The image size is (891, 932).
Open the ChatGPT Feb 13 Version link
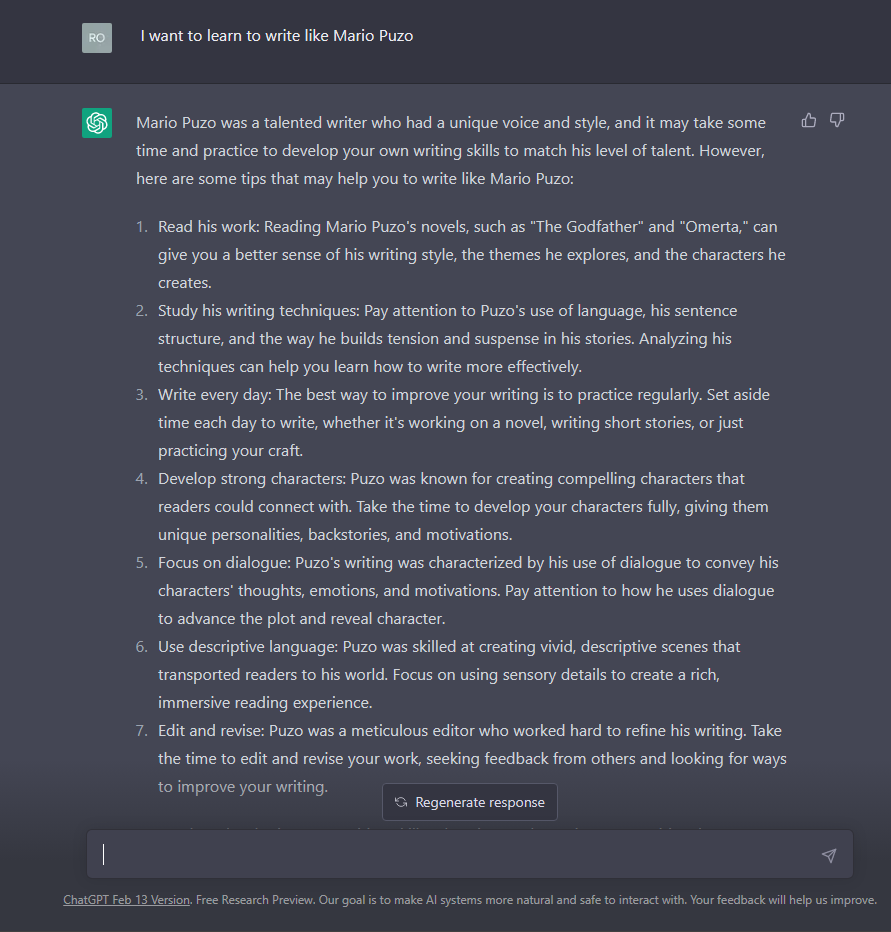(x=127, y=900)
